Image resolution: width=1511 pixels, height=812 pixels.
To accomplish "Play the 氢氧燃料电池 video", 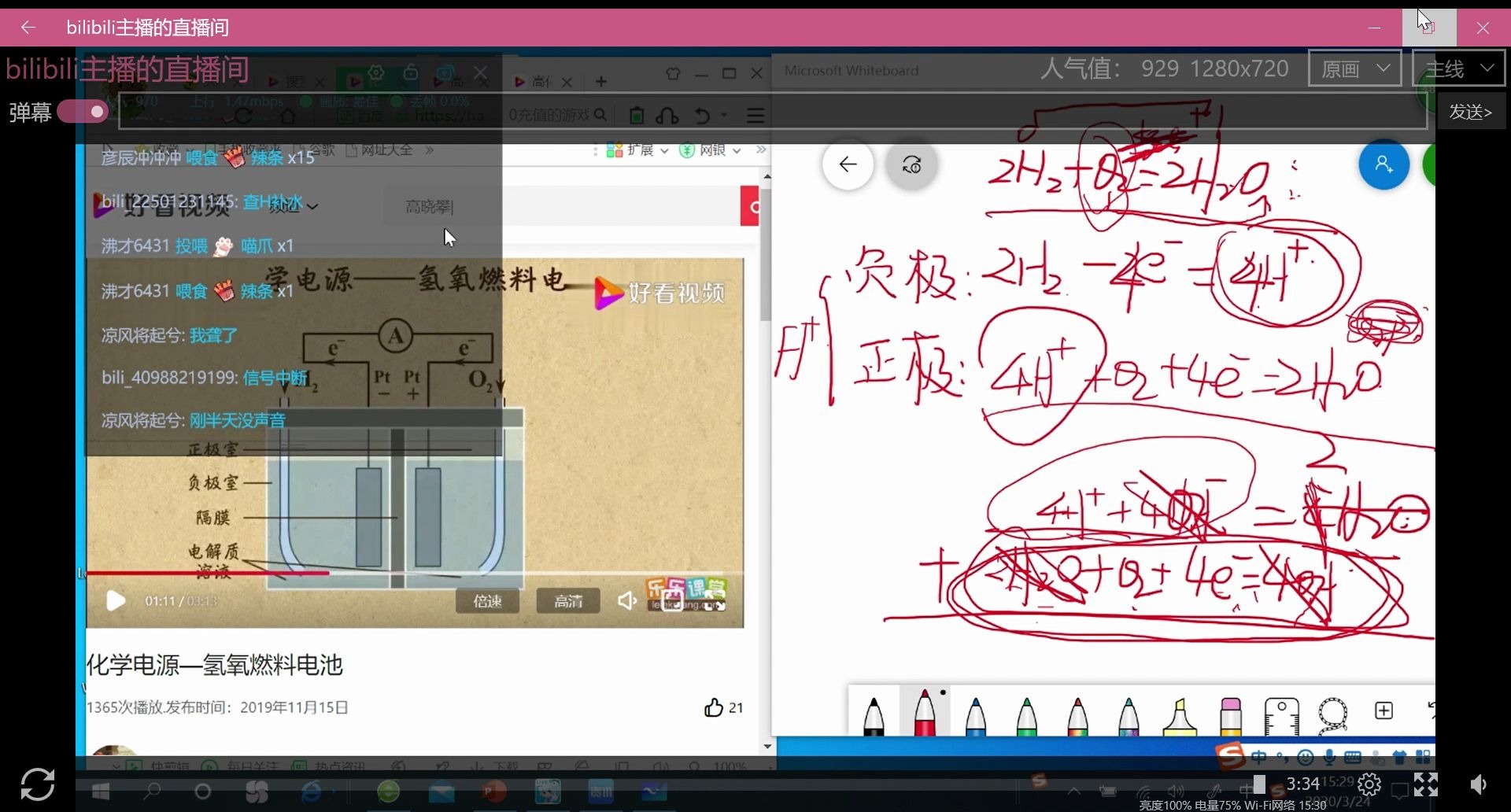I will [x=116, y=601].
